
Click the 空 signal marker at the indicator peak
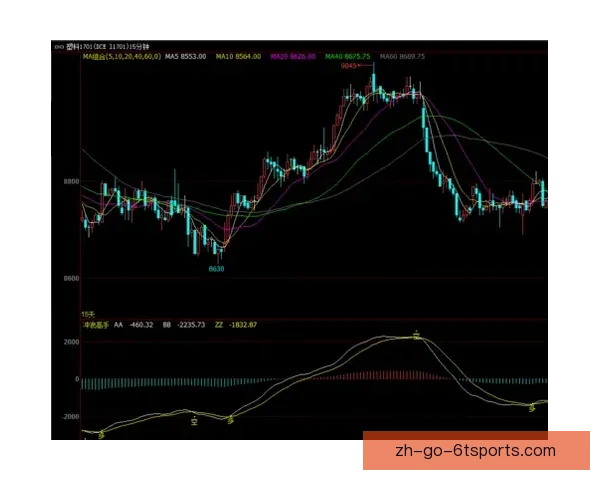417,335
